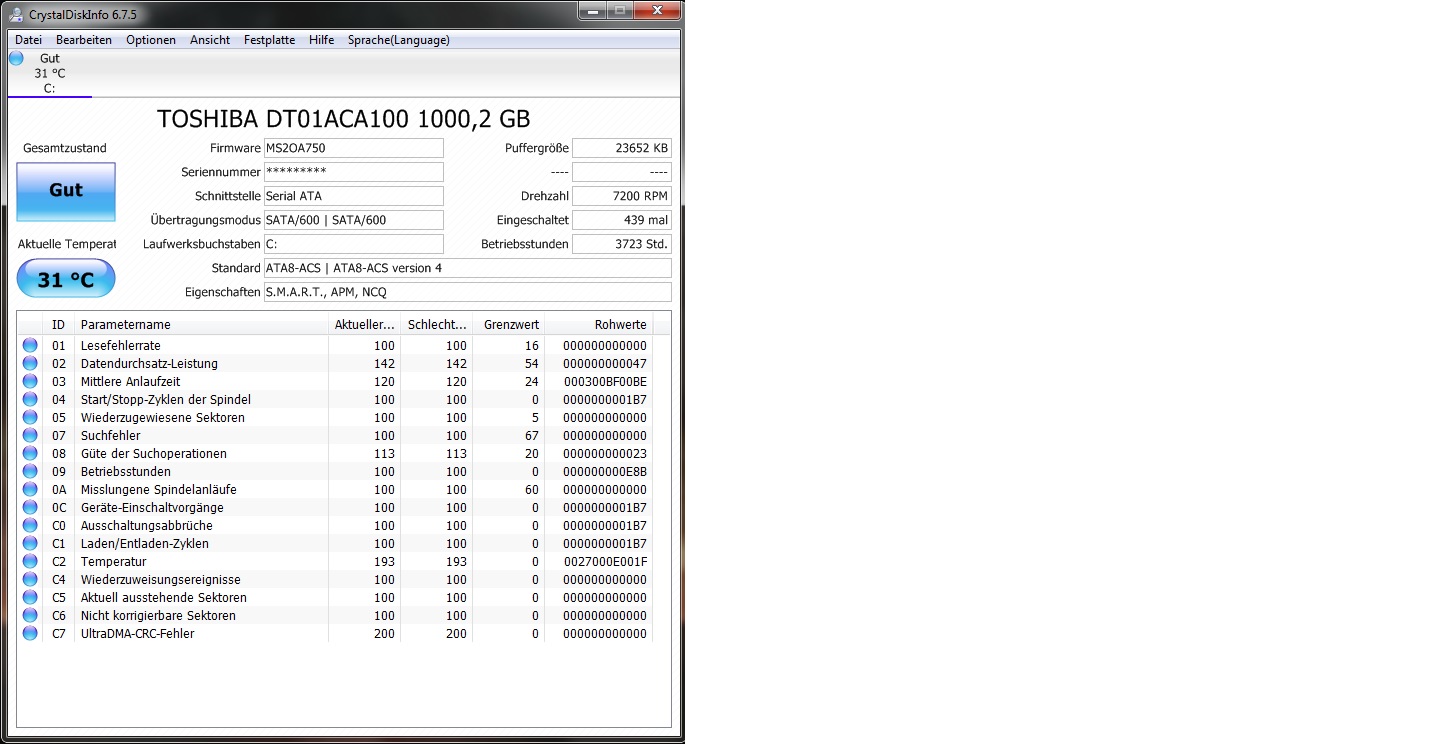Screen dimensions: 1434x750
Task: Click status orb of Wiederzuweisungsereignisse row
Action: [30, 579]
